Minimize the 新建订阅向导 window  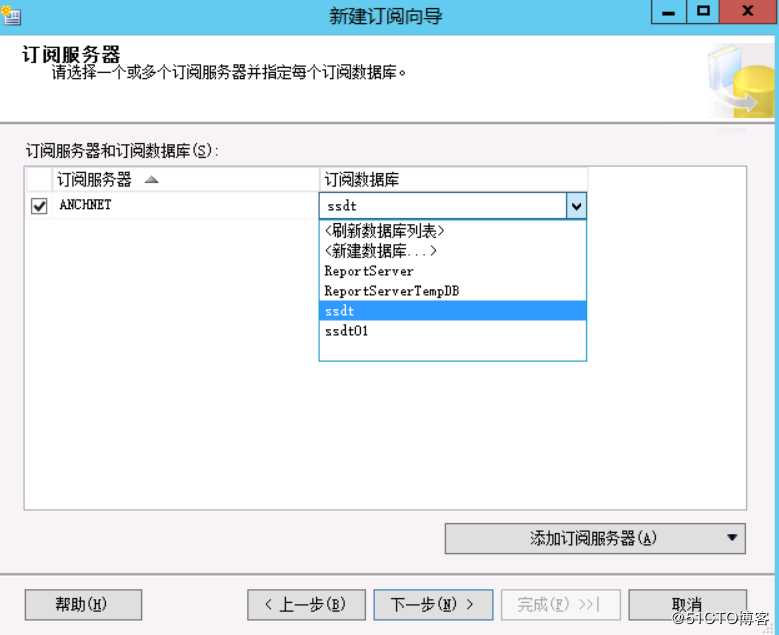click(669, 11)
